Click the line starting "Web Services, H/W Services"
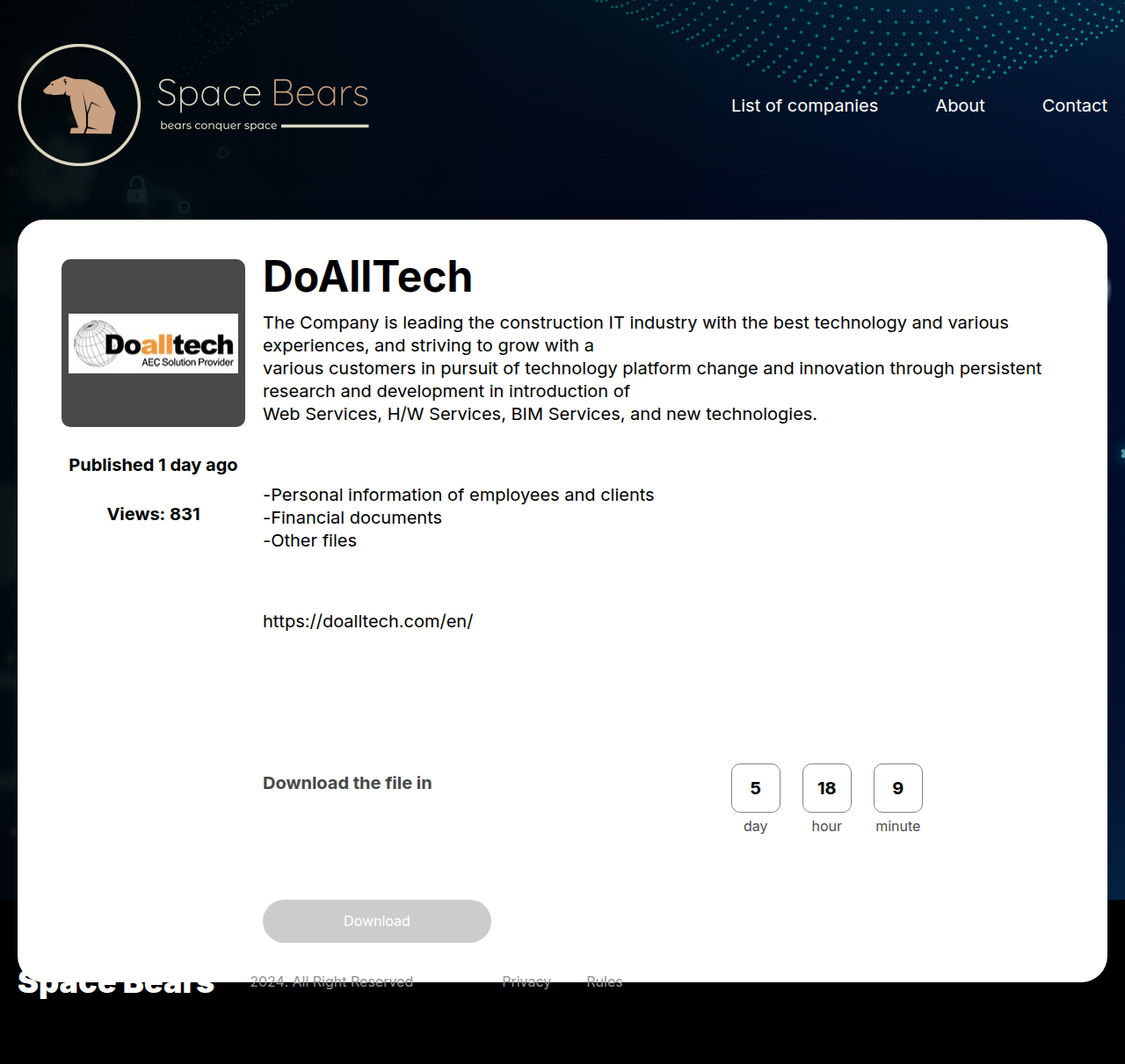The height and width of the screenshot is (1064, 1125). pos(540,414)
